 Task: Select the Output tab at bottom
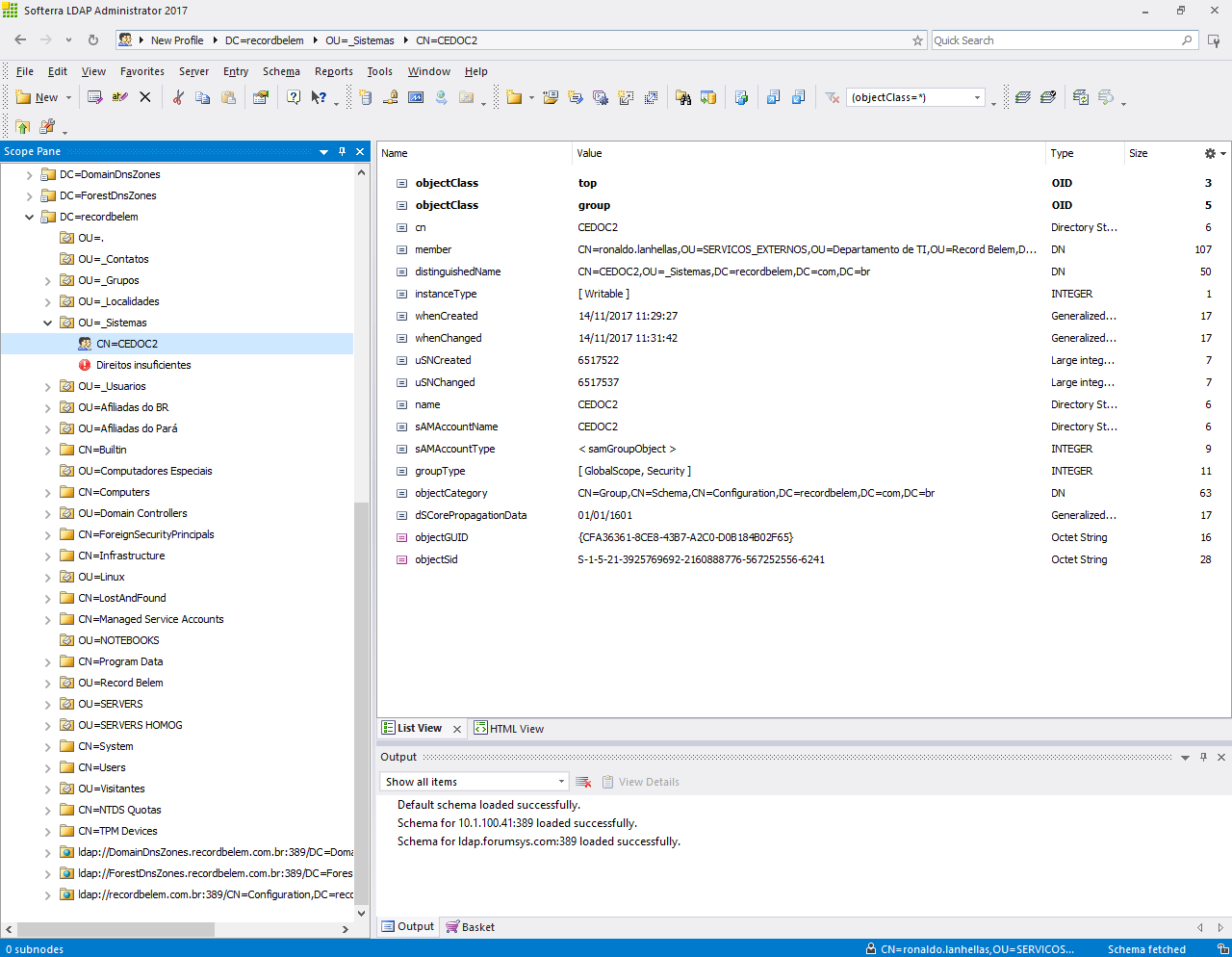click(x=408, y=927)
